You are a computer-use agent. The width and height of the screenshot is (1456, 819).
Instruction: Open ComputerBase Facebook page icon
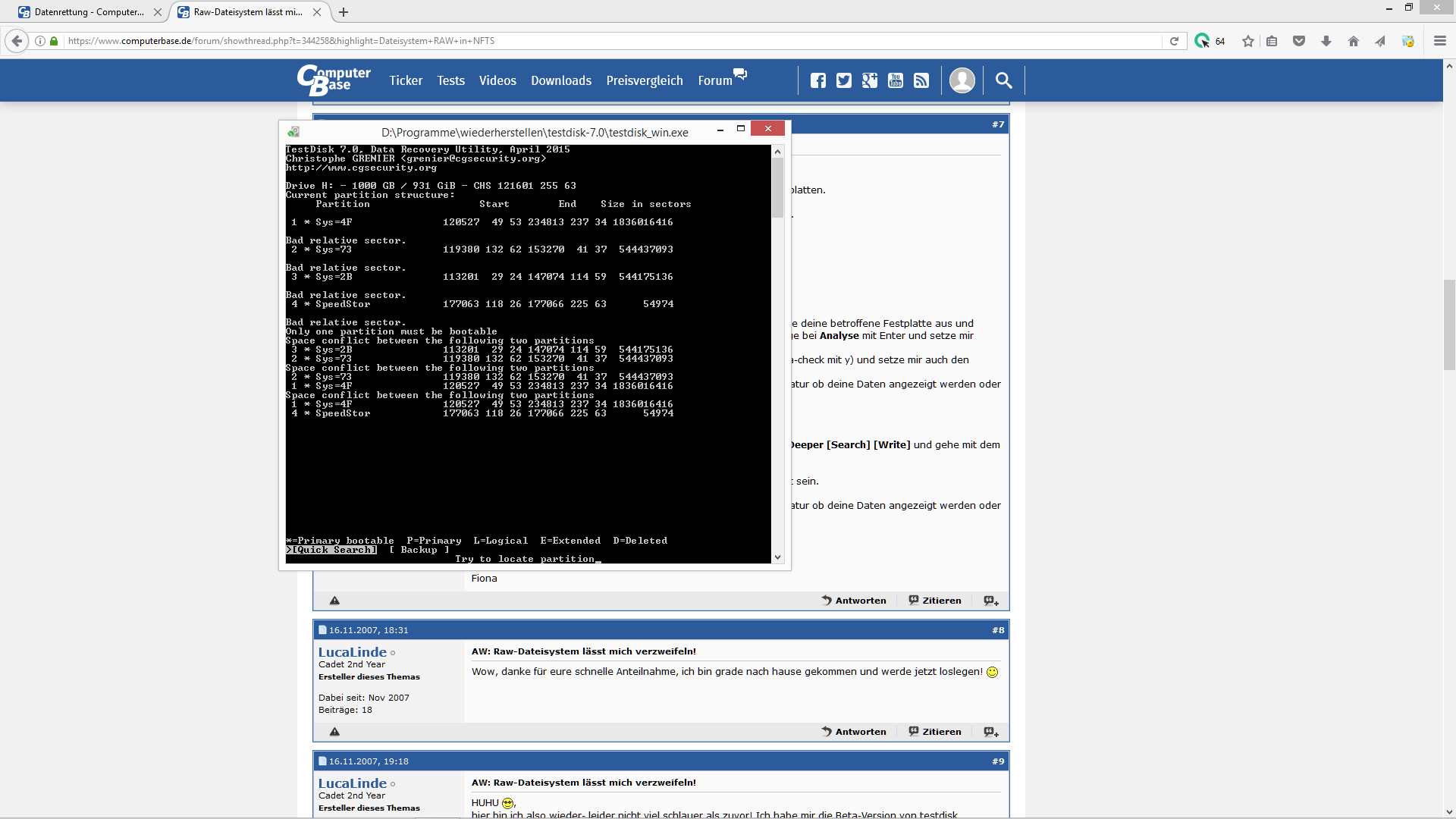[818, 80]
